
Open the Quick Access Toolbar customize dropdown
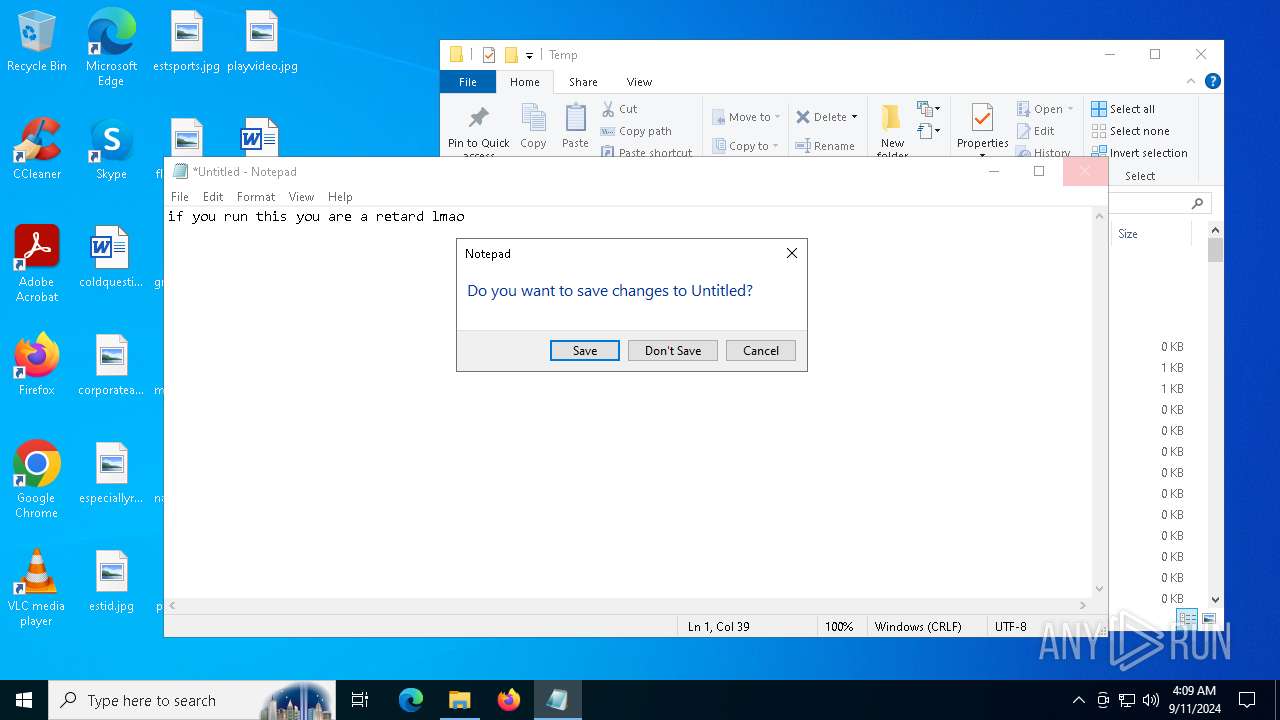click(529, 55)
